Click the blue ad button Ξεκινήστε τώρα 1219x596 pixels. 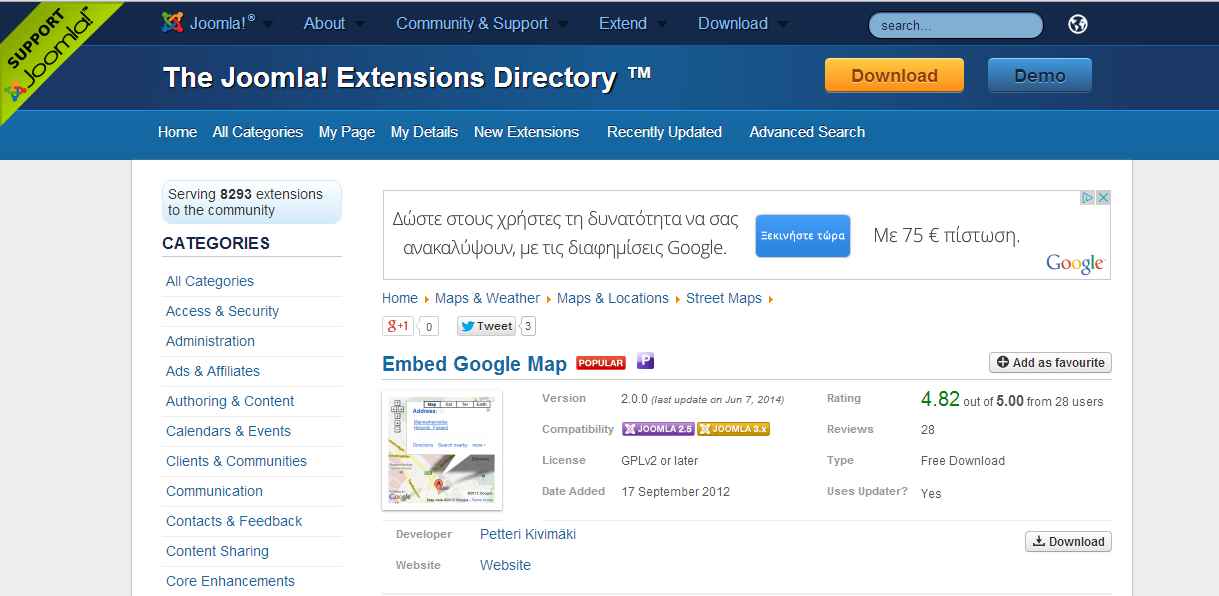point(803,236)
